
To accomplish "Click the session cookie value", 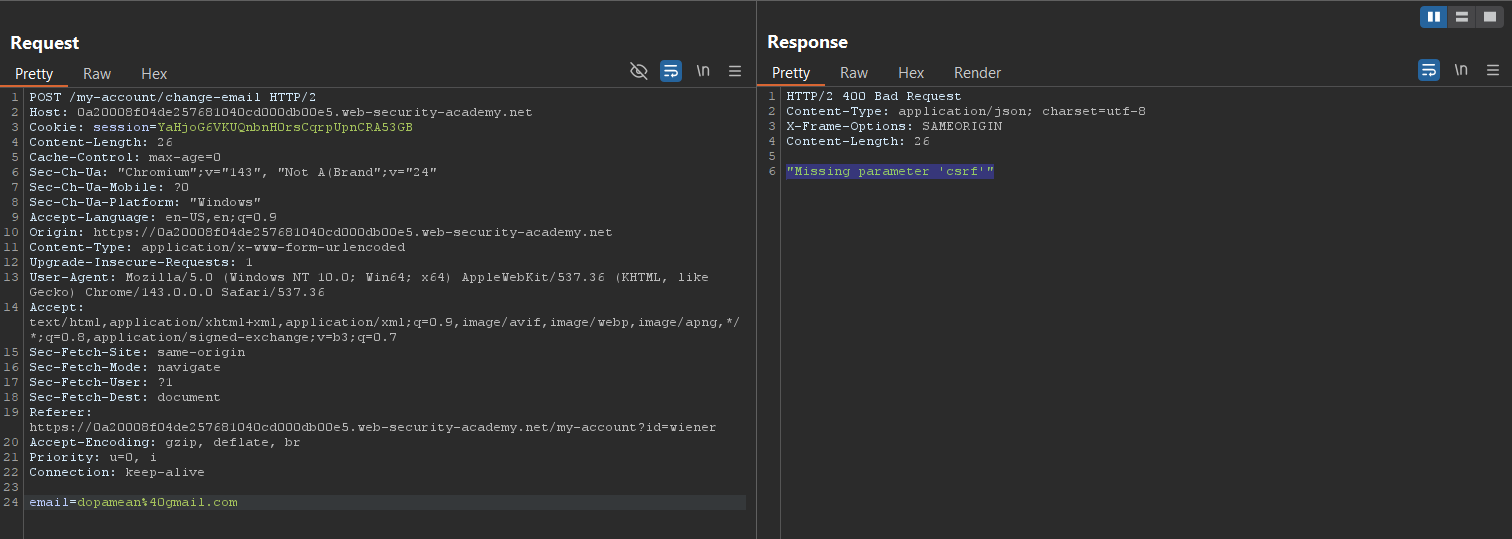I will (x=285, y=127).
